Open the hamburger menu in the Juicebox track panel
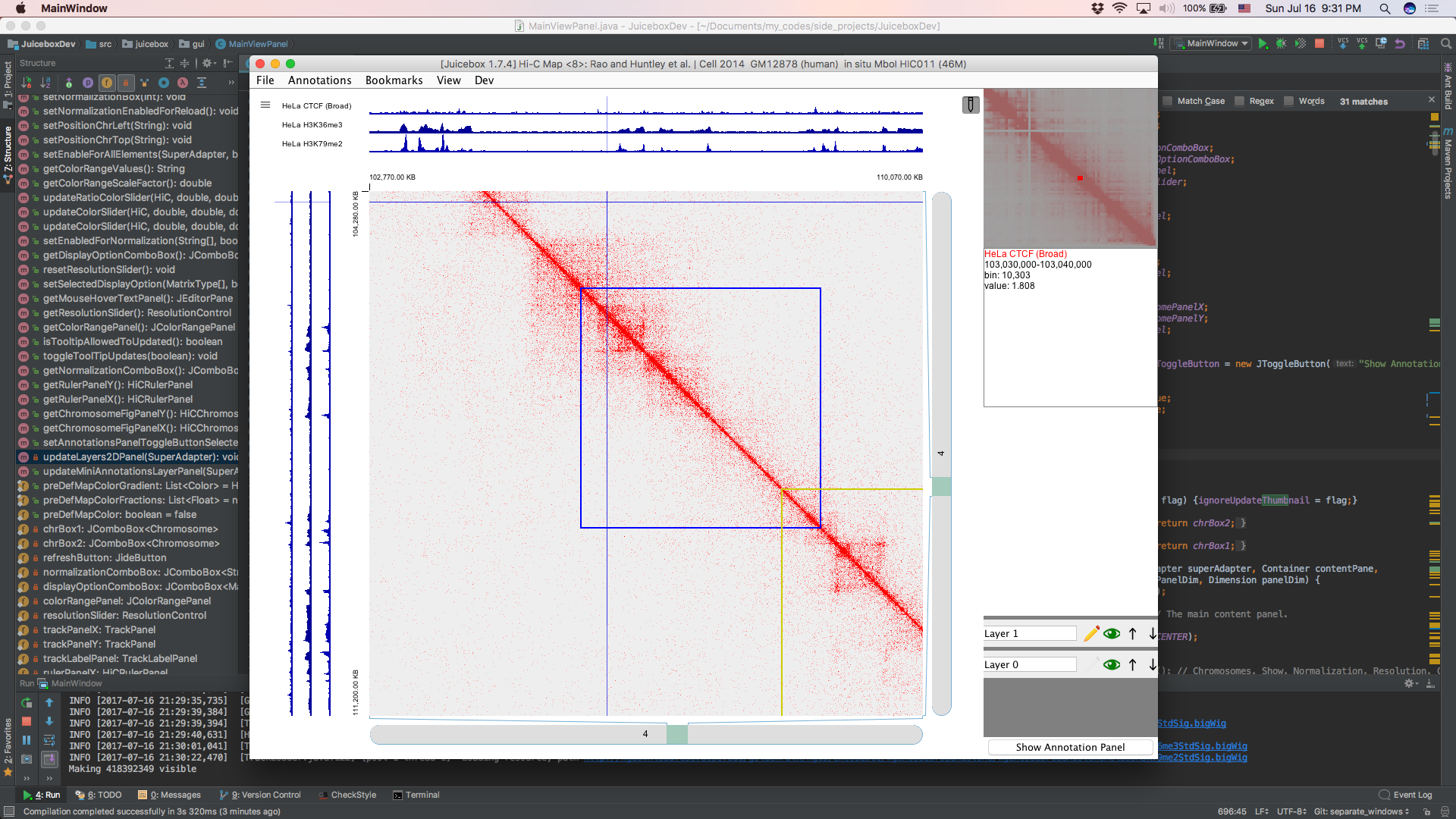 pos(265,105)
